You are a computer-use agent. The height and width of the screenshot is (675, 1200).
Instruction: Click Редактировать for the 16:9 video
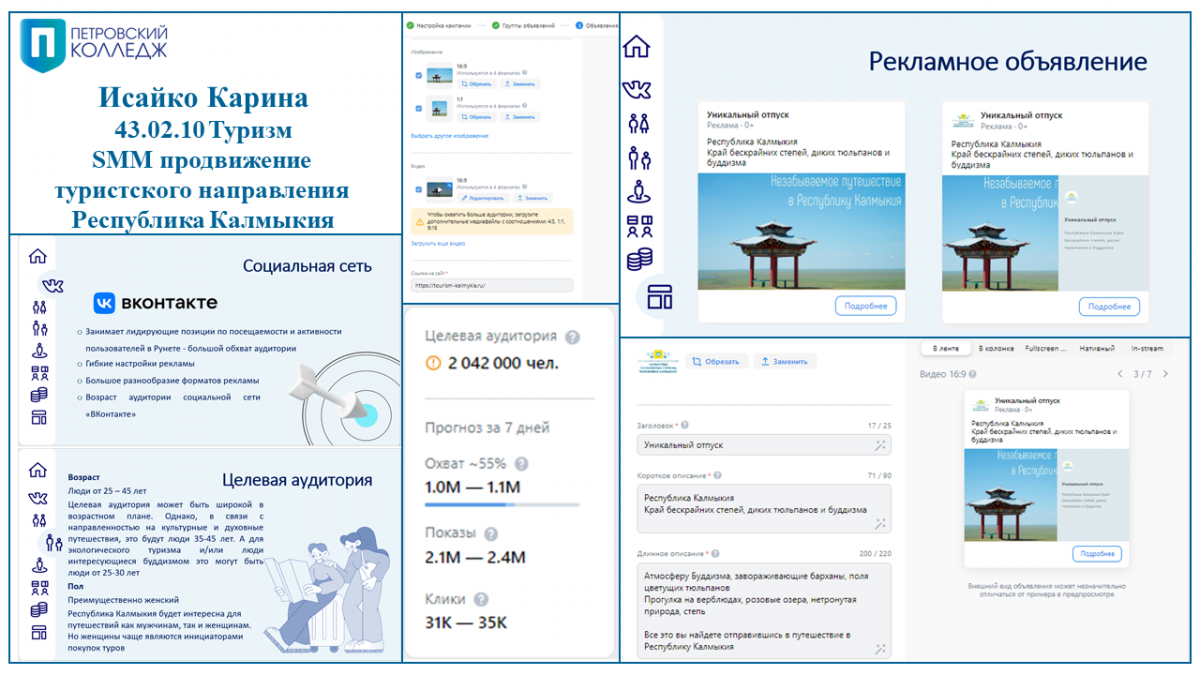pyautogui.click(x=485, y=198)
